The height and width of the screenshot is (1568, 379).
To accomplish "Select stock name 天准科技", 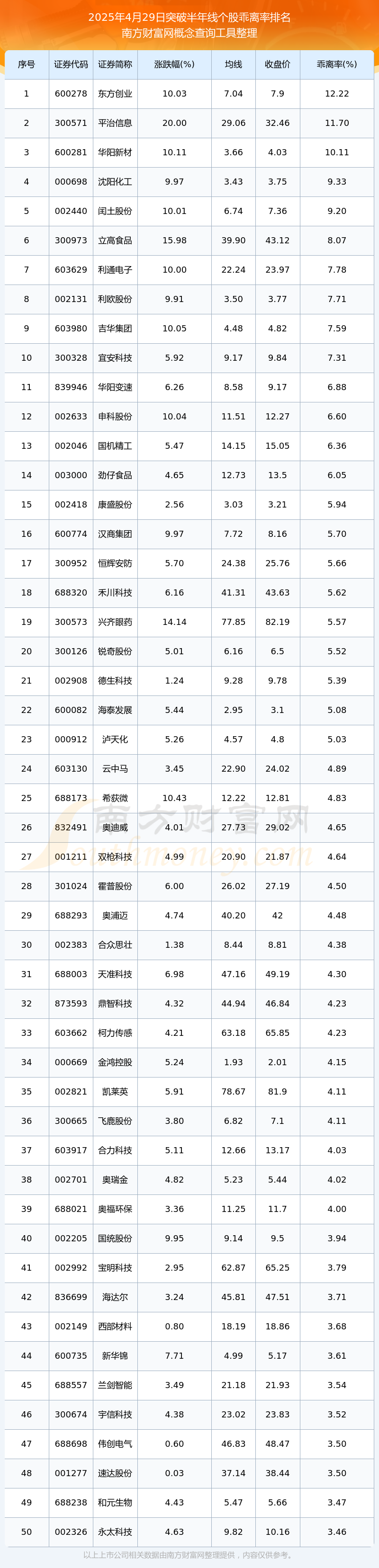I will pos(115,974).
